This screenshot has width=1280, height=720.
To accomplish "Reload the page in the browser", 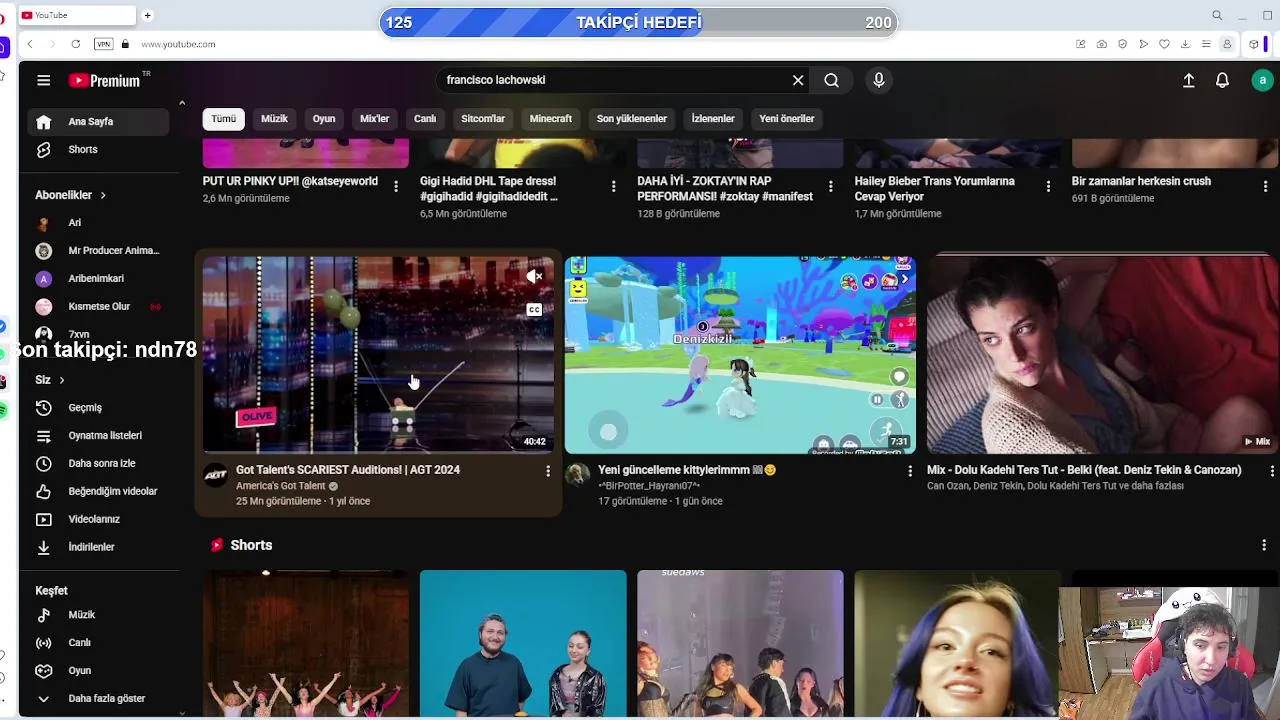I will (x=75, y=44).
